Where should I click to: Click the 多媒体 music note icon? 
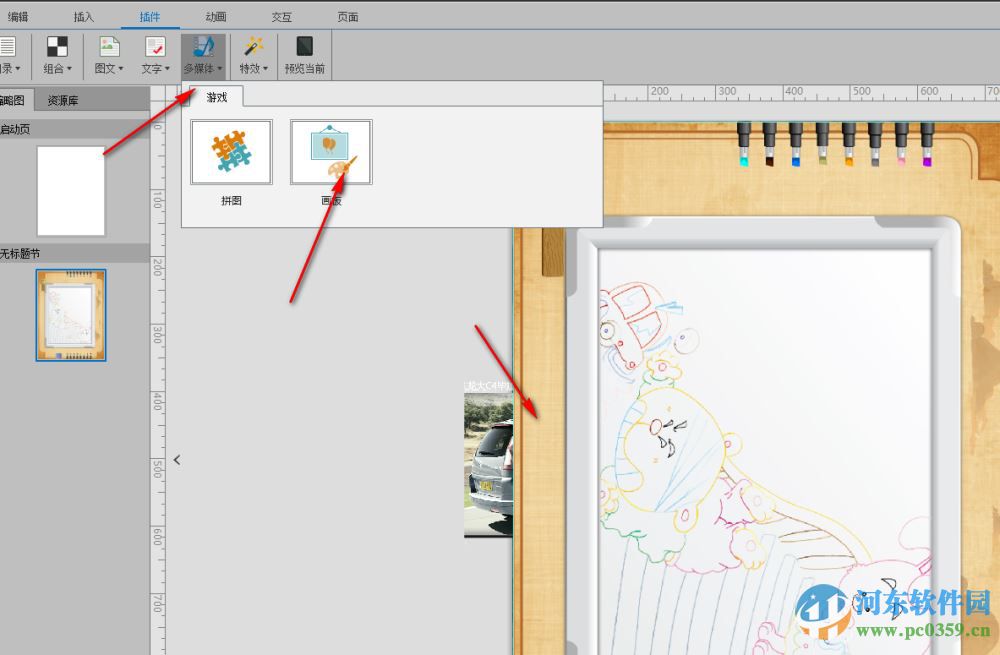coord(203,47)
